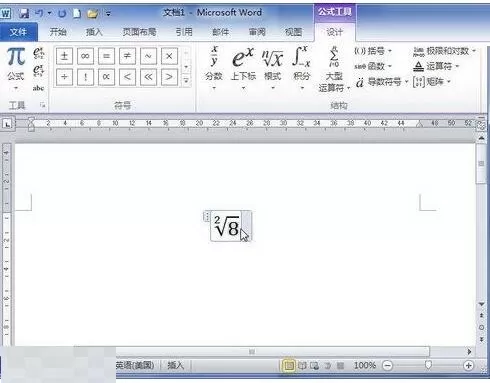Open the 上下标 script structures
The image size is (490, 383).
(x=243, y=68)
